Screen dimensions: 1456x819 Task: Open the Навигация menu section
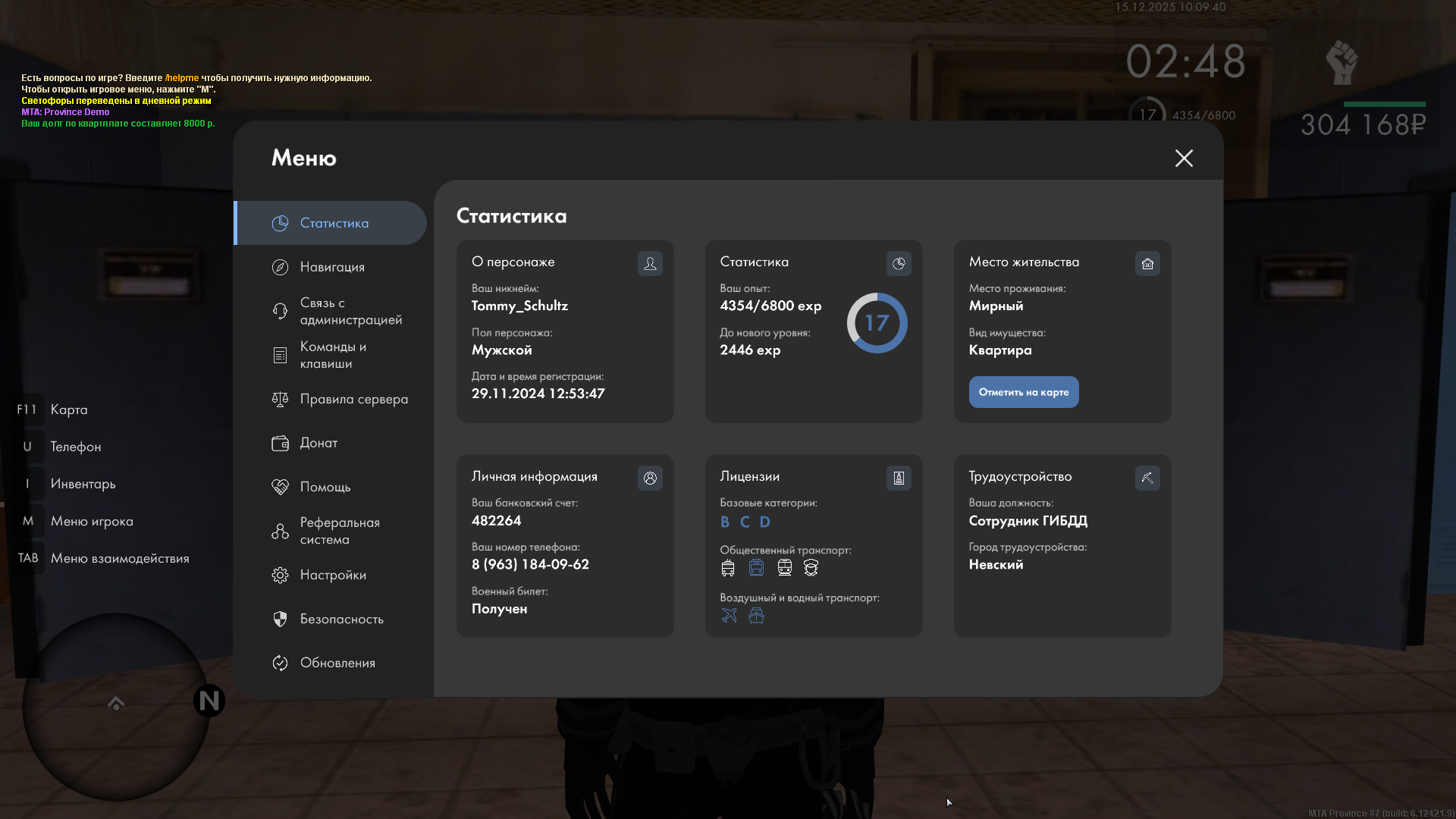(332, 267)
